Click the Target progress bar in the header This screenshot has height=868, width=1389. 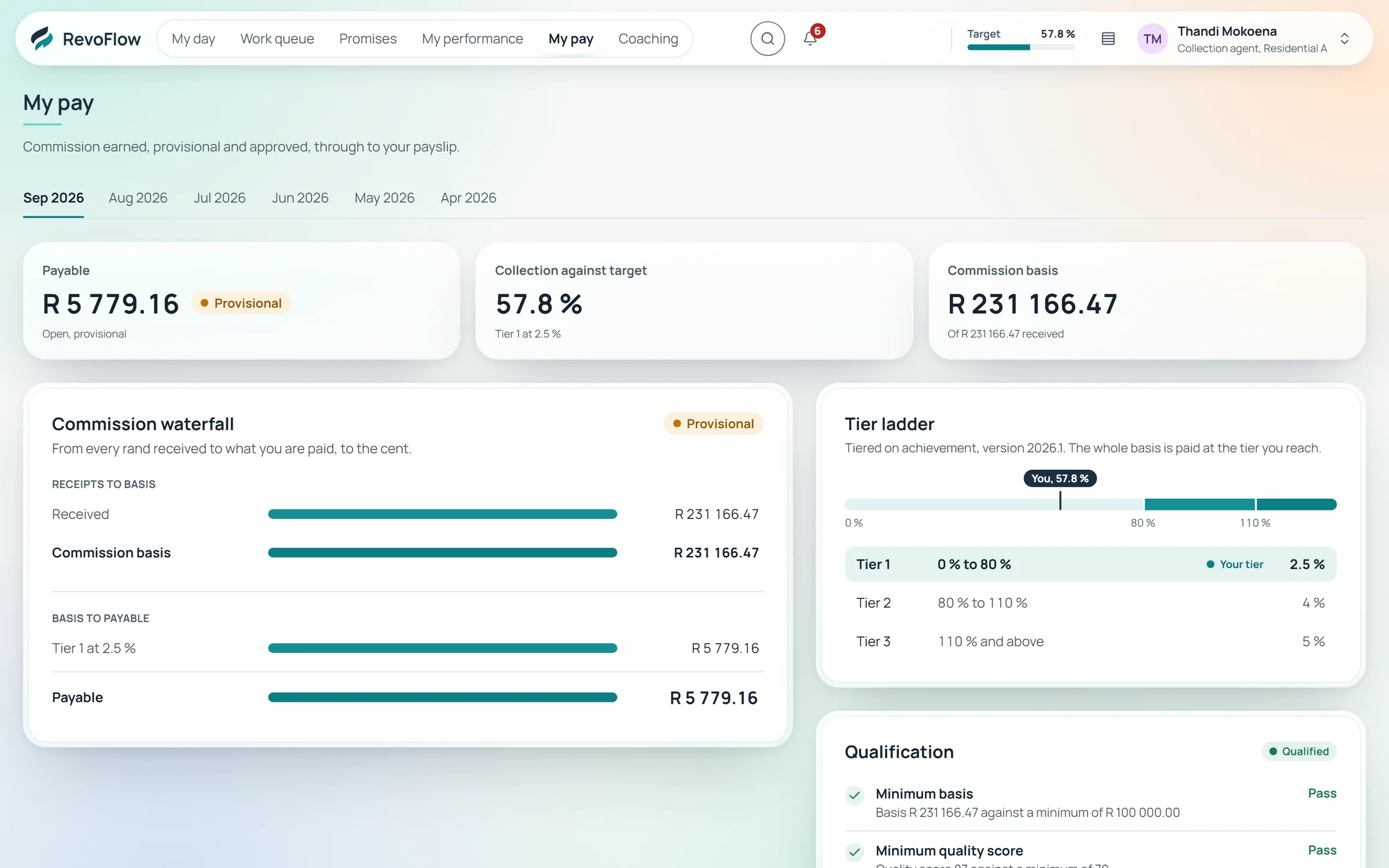[x=1021, y=47]
